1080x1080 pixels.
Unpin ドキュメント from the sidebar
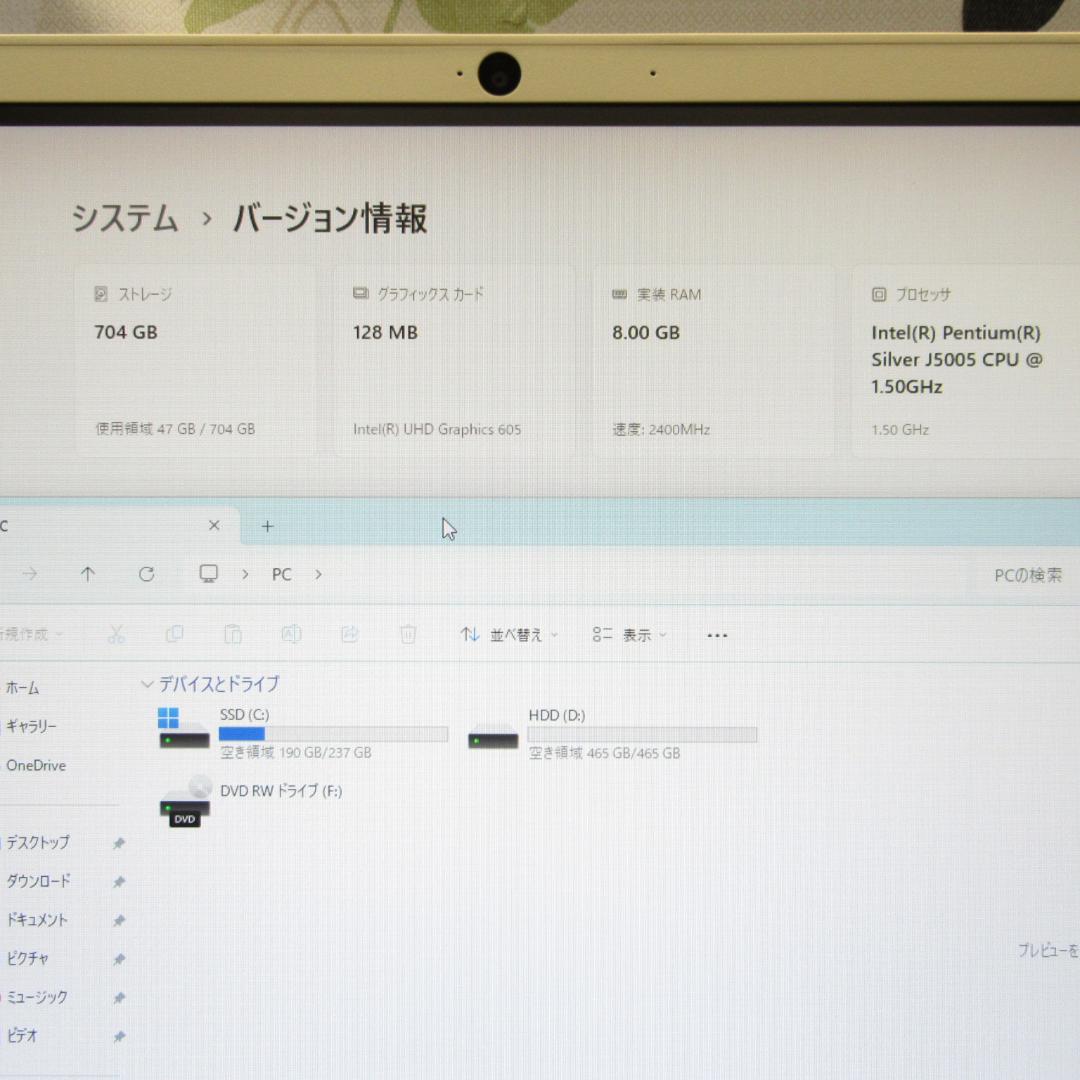(x=119, y=920)
